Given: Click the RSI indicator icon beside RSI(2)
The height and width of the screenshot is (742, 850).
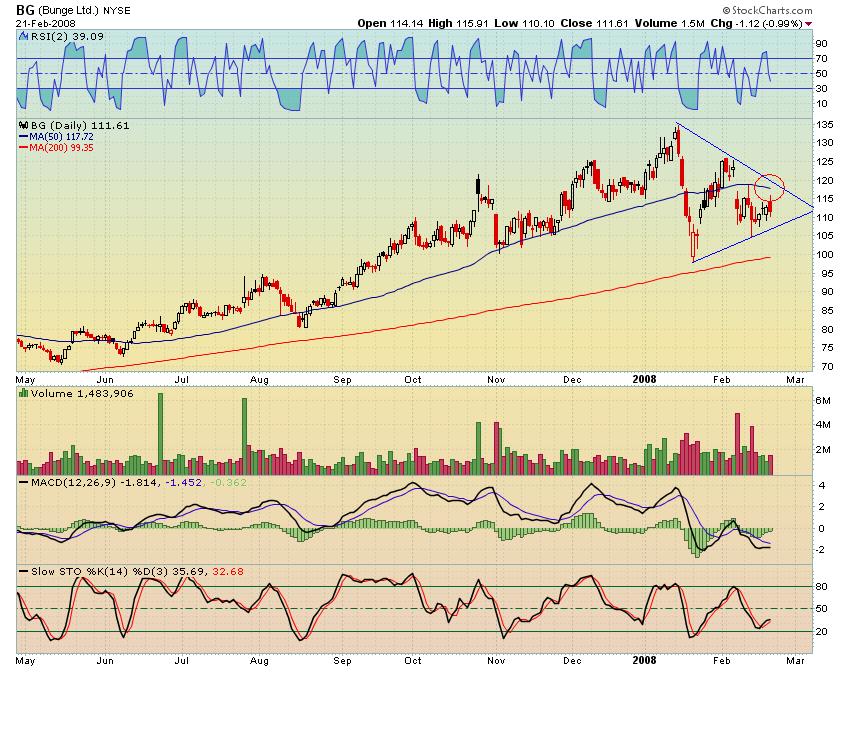Looking at the screenshot, I should 23,36.
